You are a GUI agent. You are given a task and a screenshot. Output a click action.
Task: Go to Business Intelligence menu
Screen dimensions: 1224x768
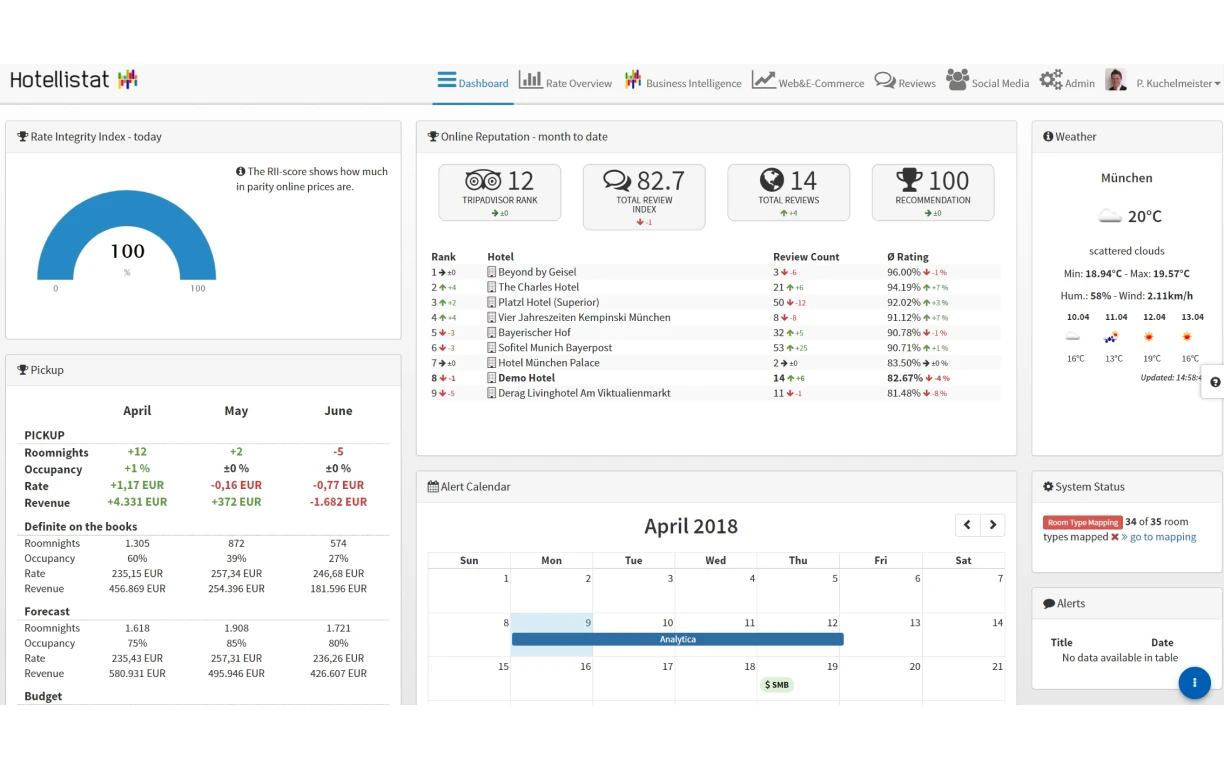pos(683,82)
